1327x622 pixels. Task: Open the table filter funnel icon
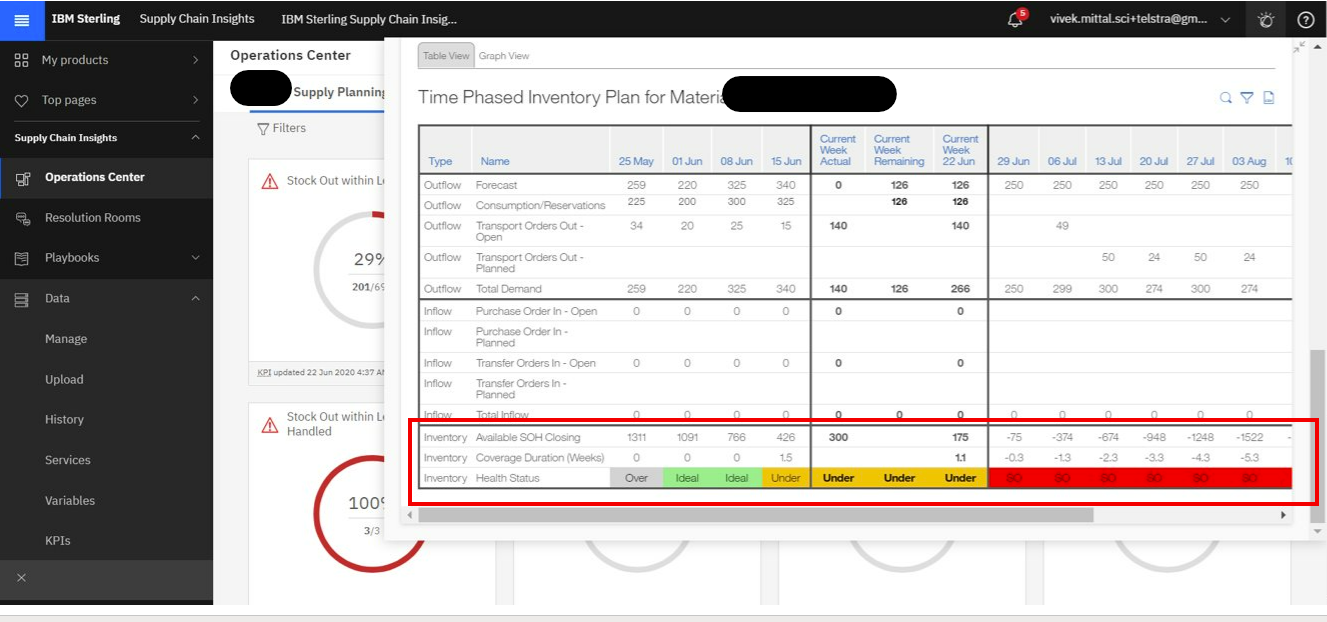coord(1247,98)
